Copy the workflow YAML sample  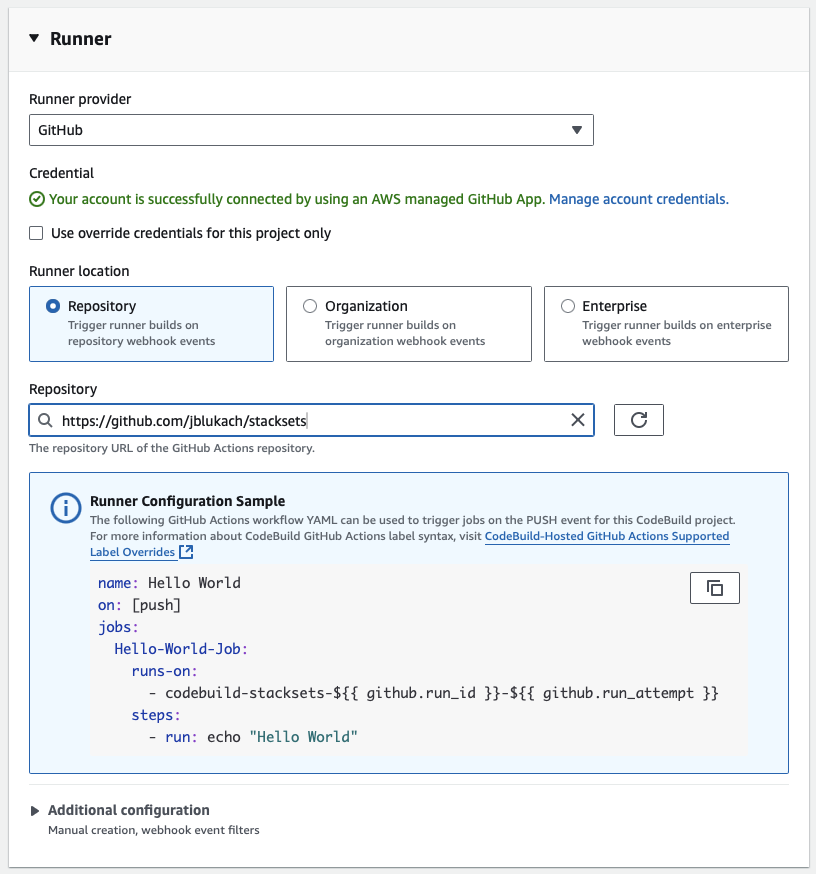pos(714,588)
